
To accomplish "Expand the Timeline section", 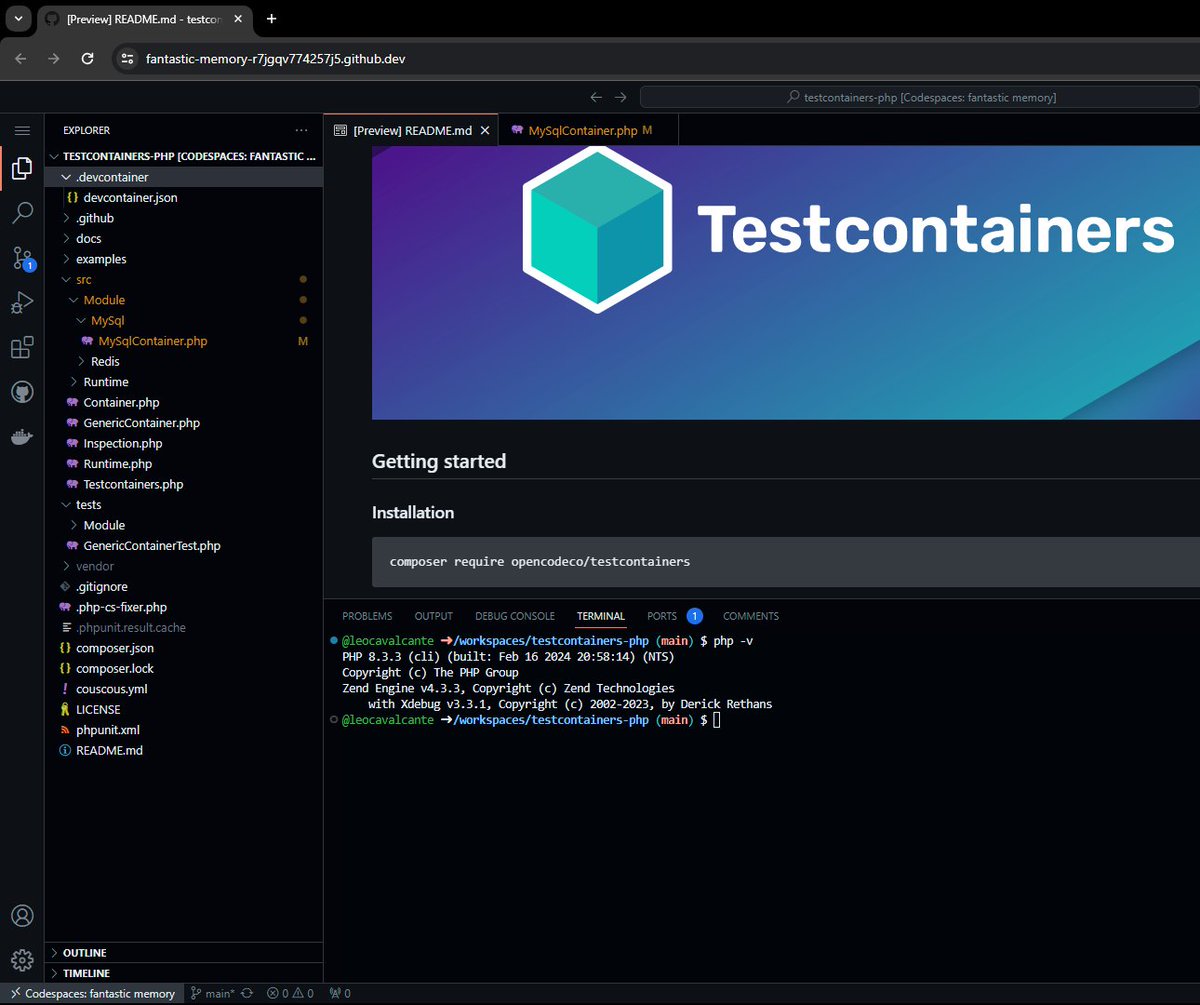I will (x=184, y=973).
